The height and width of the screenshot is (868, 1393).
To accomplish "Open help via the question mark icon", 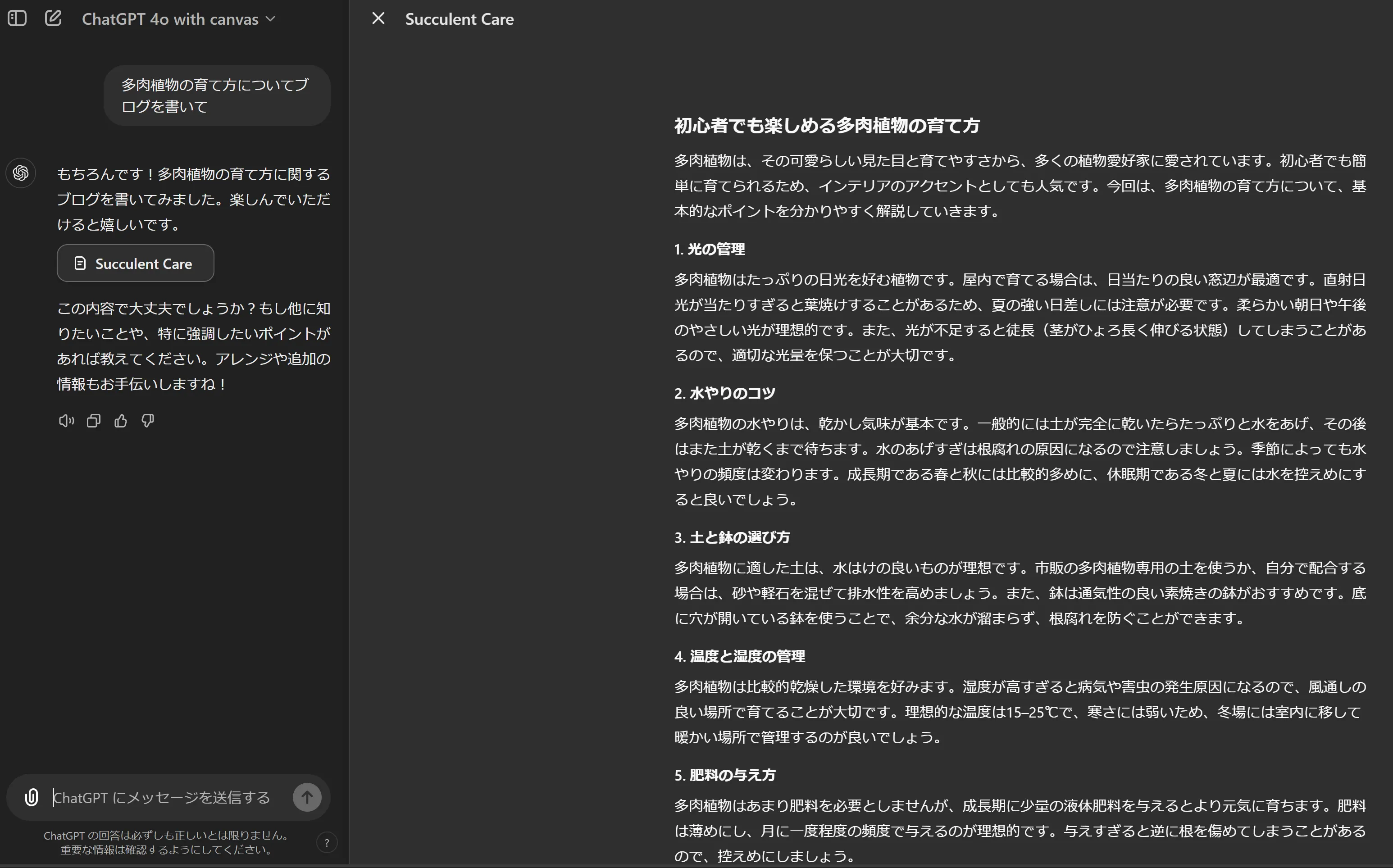I will point(327,842).
